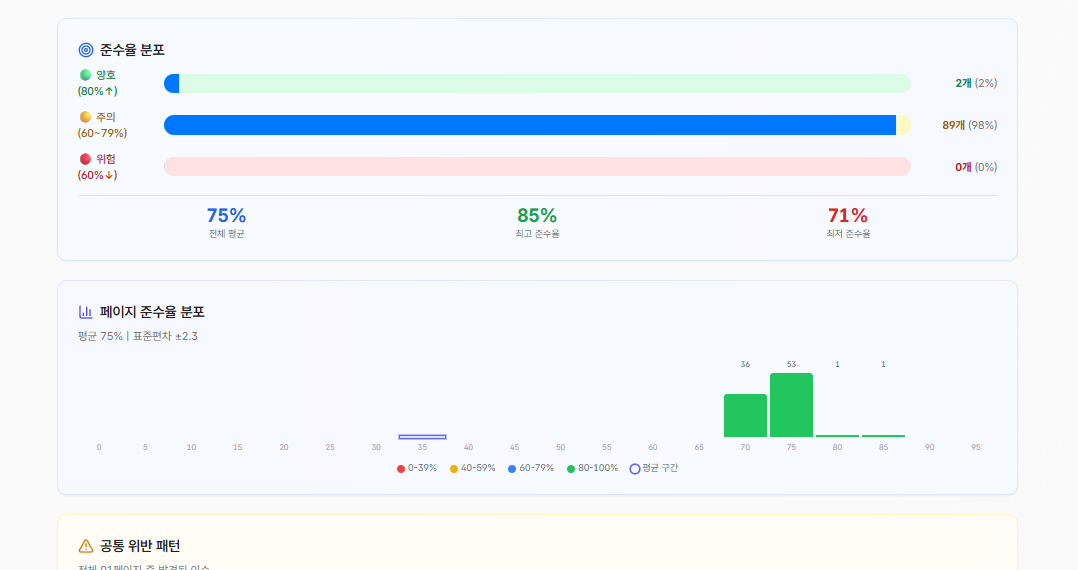Click the 71% 최저 준수율 value
Screen dimensions: 1078x570
(848, 216)
